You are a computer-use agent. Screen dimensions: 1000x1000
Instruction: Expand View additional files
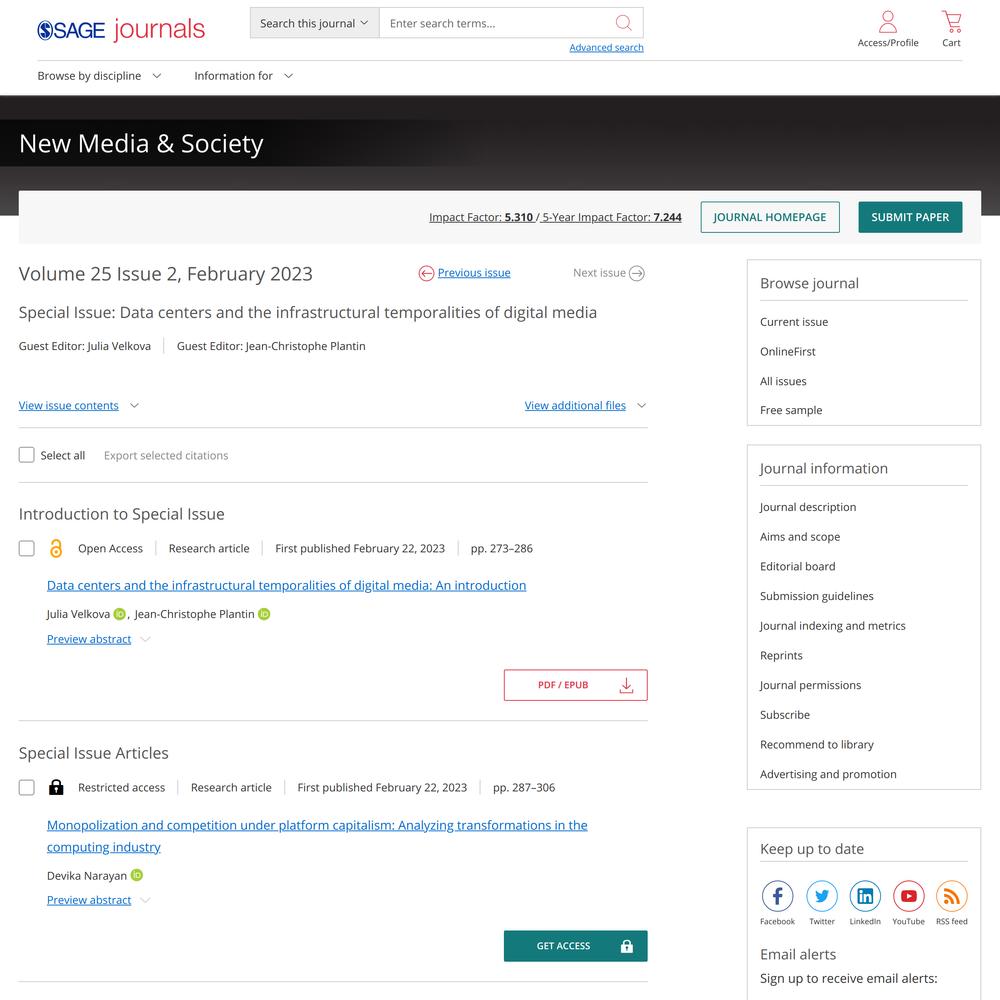click(x=585, y=406)
